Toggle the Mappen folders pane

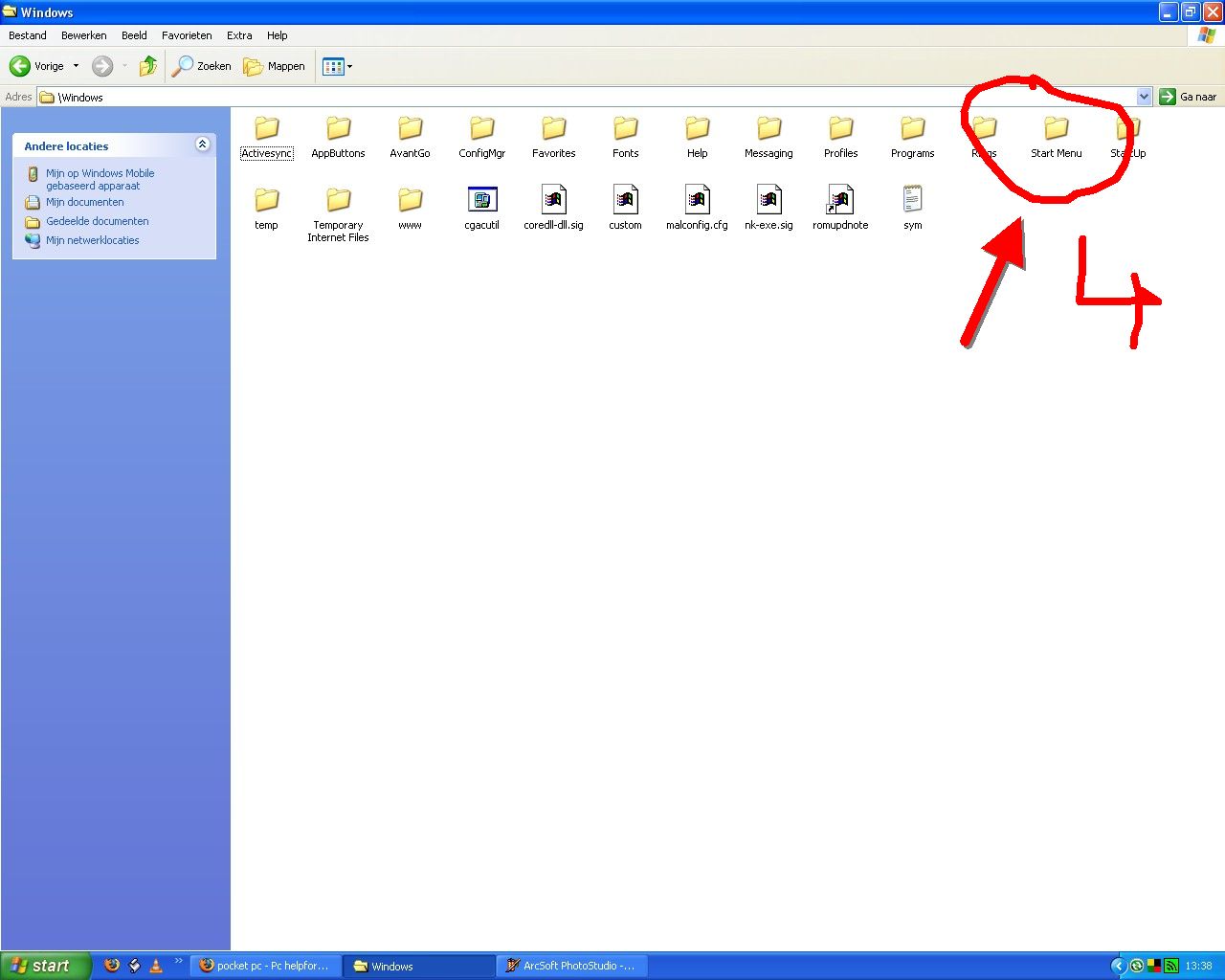(x=274, y=66)
